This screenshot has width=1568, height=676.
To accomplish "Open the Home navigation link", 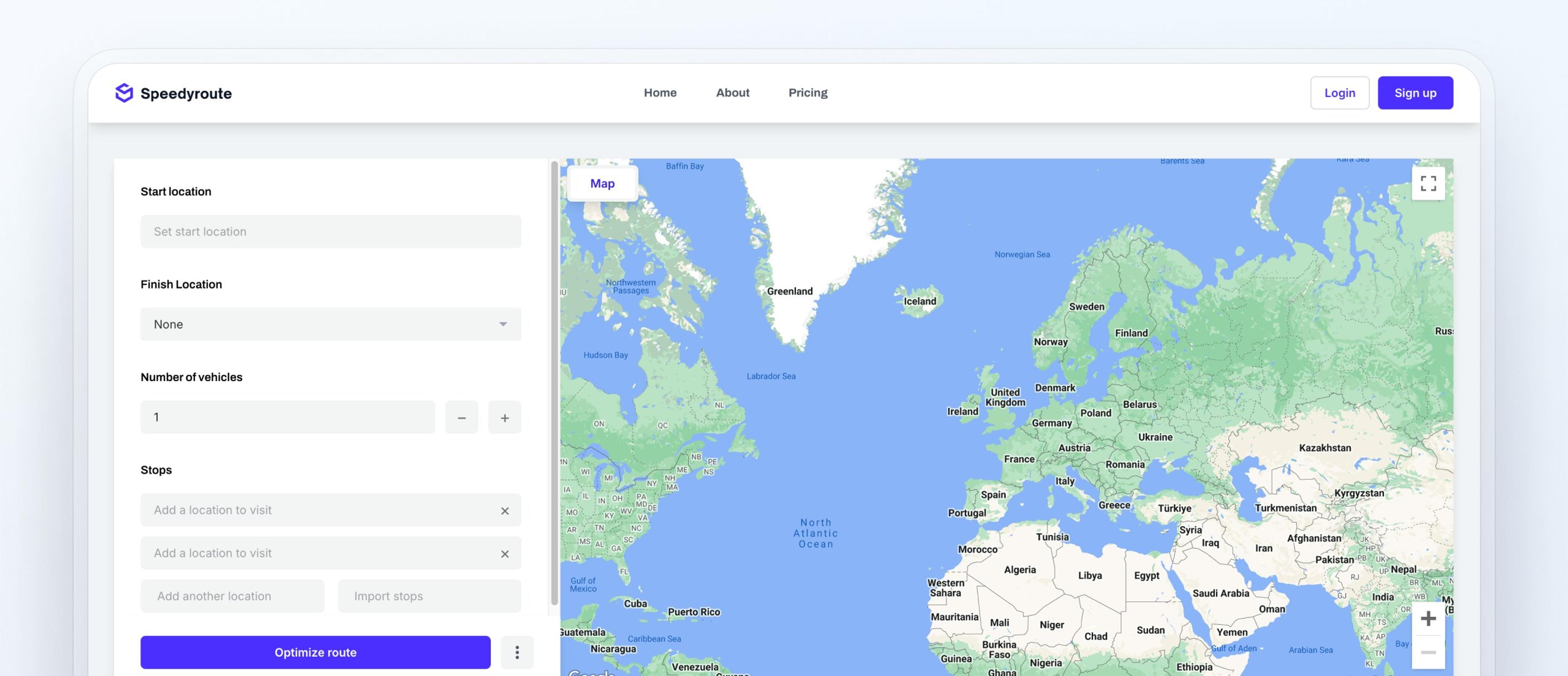I will [x=660, y=93].
